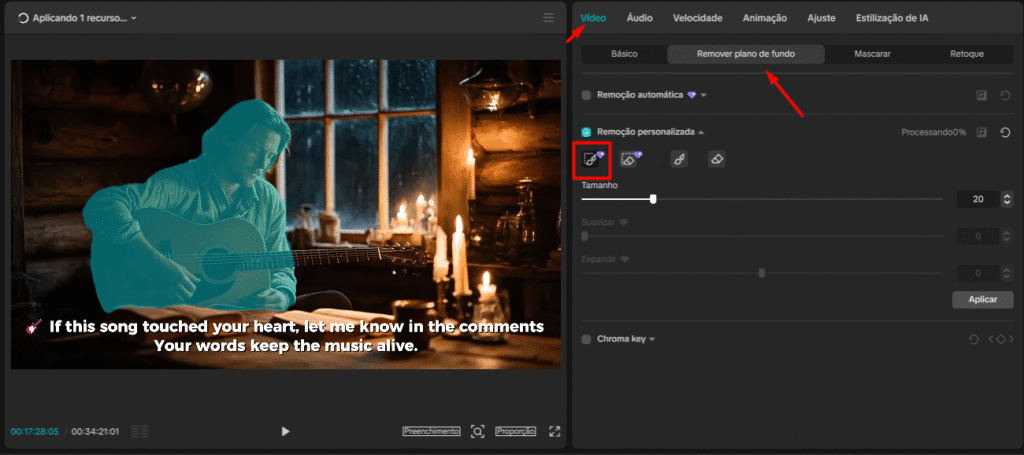The height and width of the screenshot is (455, 1024).
Task: Enable the Chroma key checkbox
Action: click(x=587, y=339)
